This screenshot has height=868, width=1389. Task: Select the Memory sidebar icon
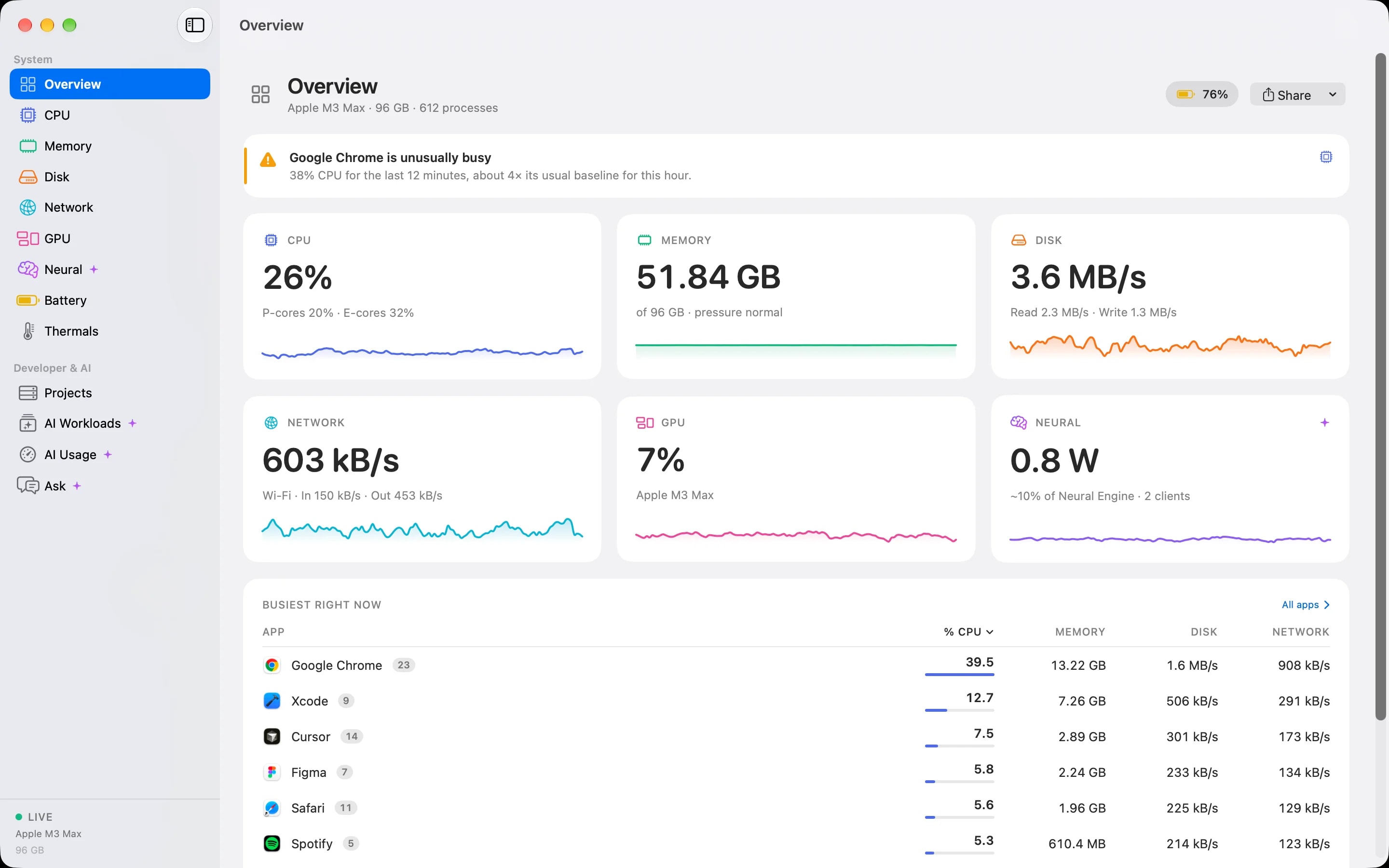27,146
